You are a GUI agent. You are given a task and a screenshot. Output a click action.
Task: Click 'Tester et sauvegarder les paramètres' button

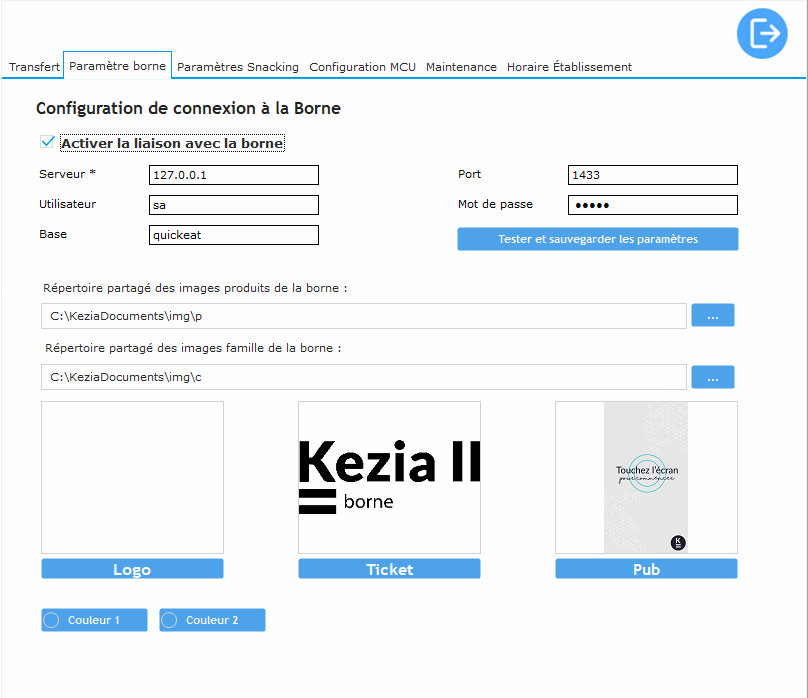[597, 239]
